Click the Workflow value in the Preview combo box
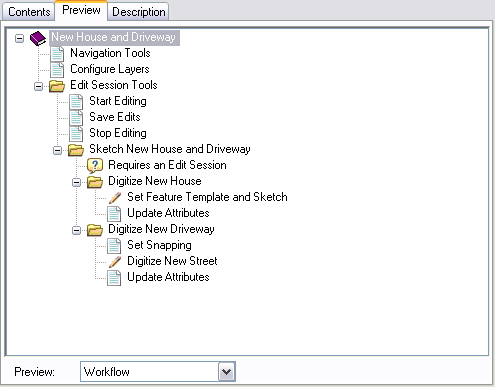495x387 pixels. [x=107, y=372]
